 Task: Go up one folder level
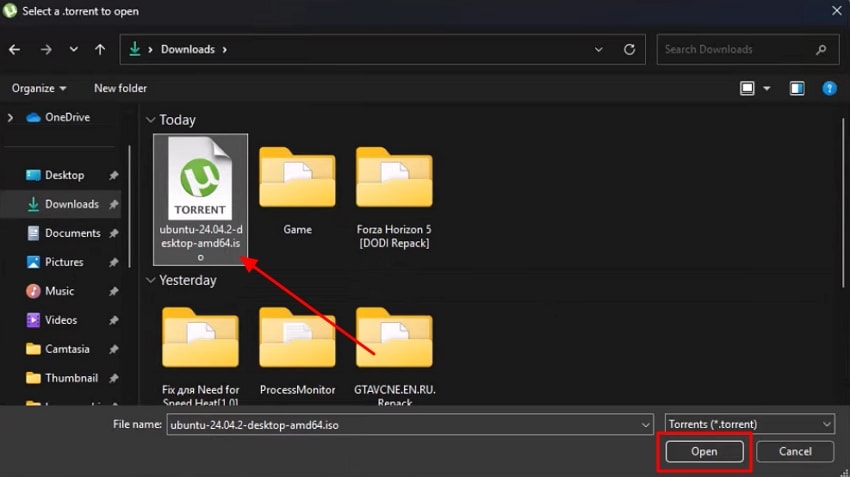[x=100, y=49]
